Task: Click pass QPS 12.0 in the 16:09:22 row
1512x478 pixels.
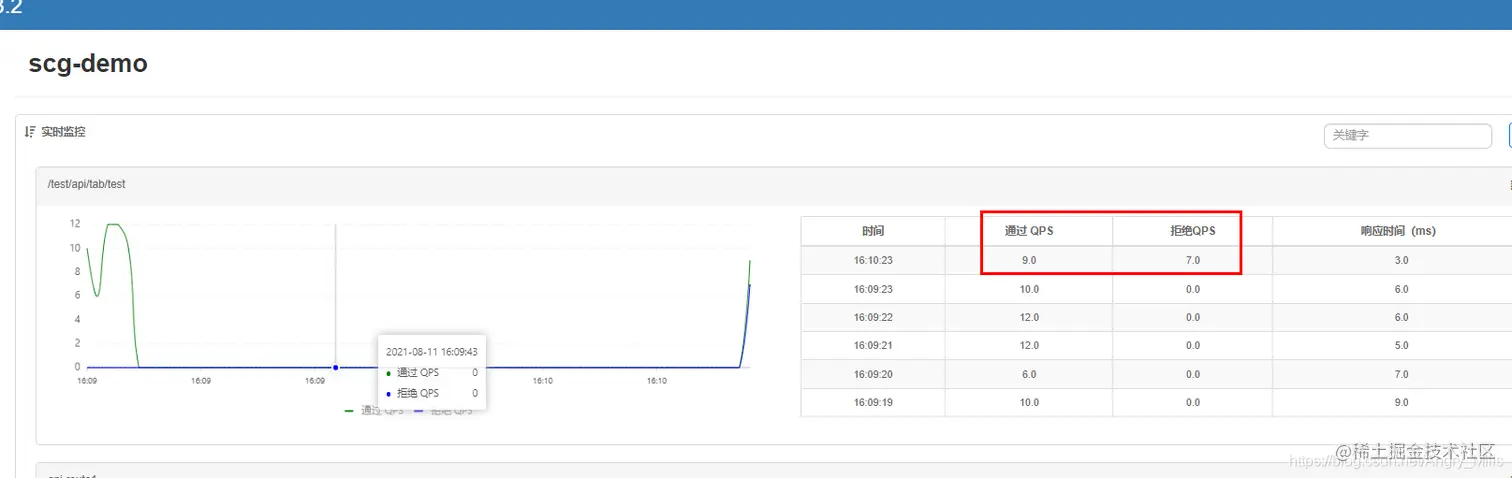Action: (1029, 317)
